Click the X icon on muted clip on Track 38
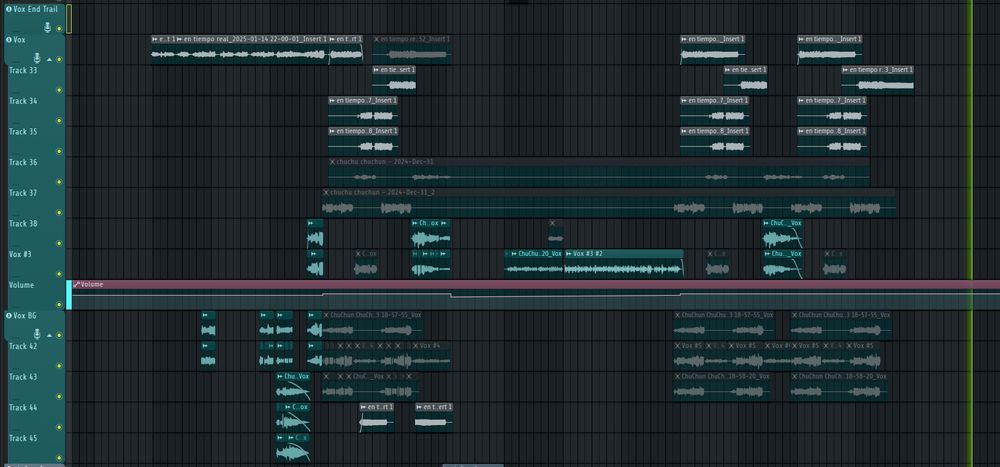 pyautogui.click(x=552, y=223)
